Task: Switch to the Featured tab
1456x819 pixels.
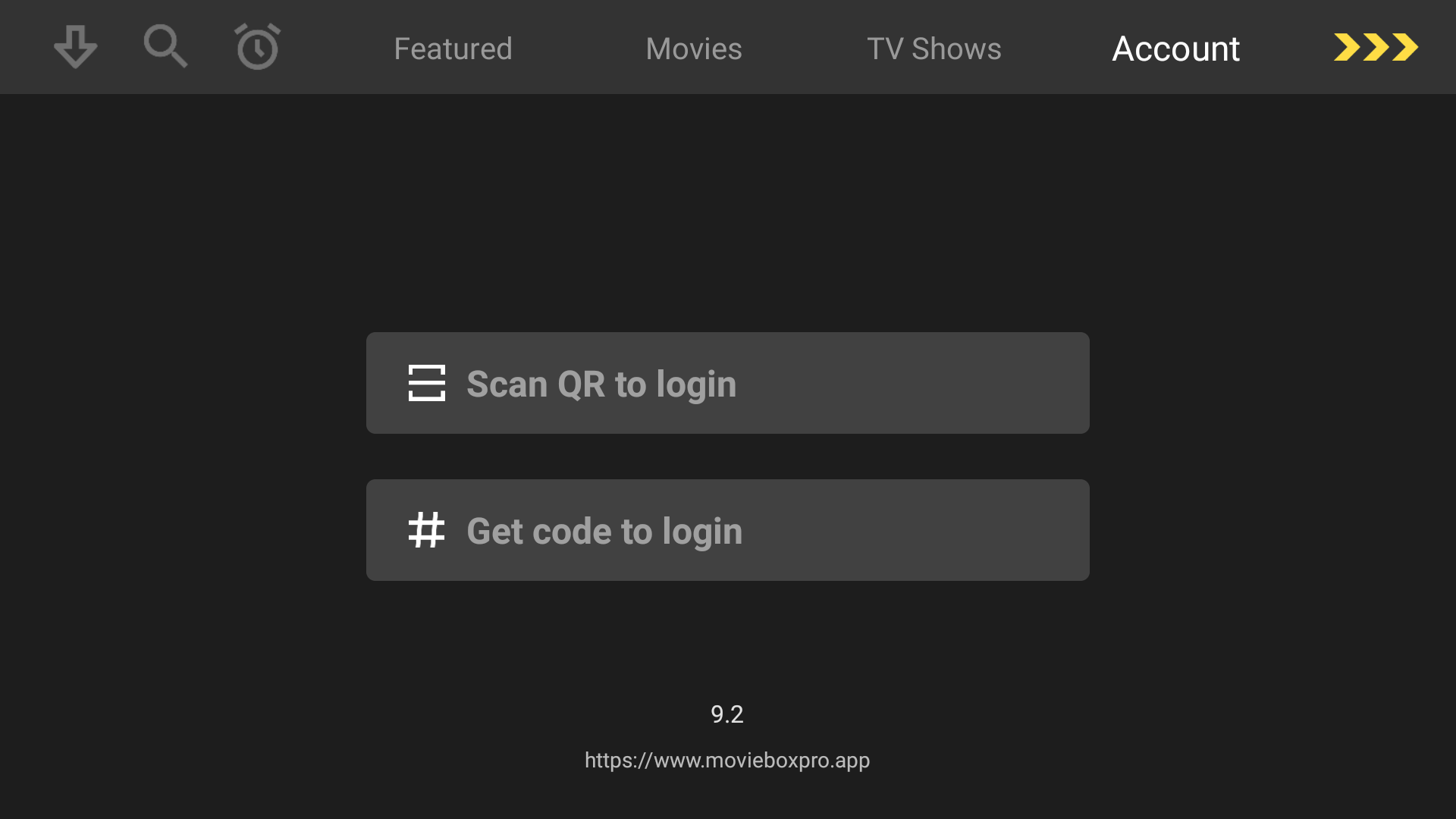Action: pos(453,49)
